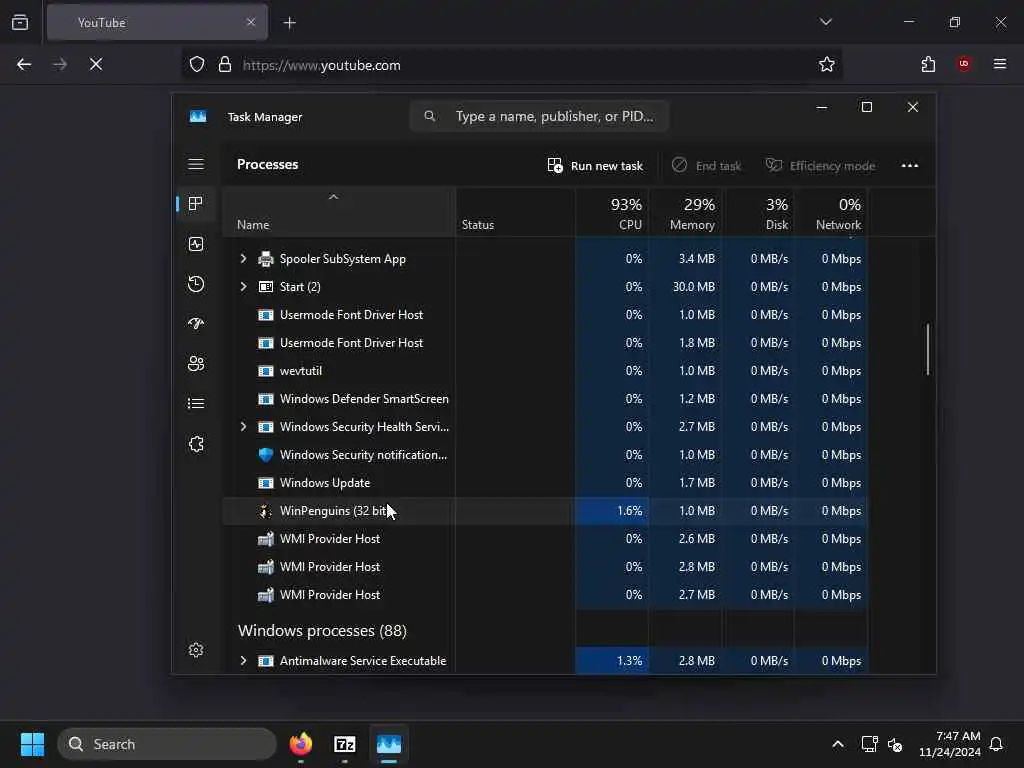This screenshot has height=768, width=1024.
Task: Bookmark this page with star icon
Action: 827,64
